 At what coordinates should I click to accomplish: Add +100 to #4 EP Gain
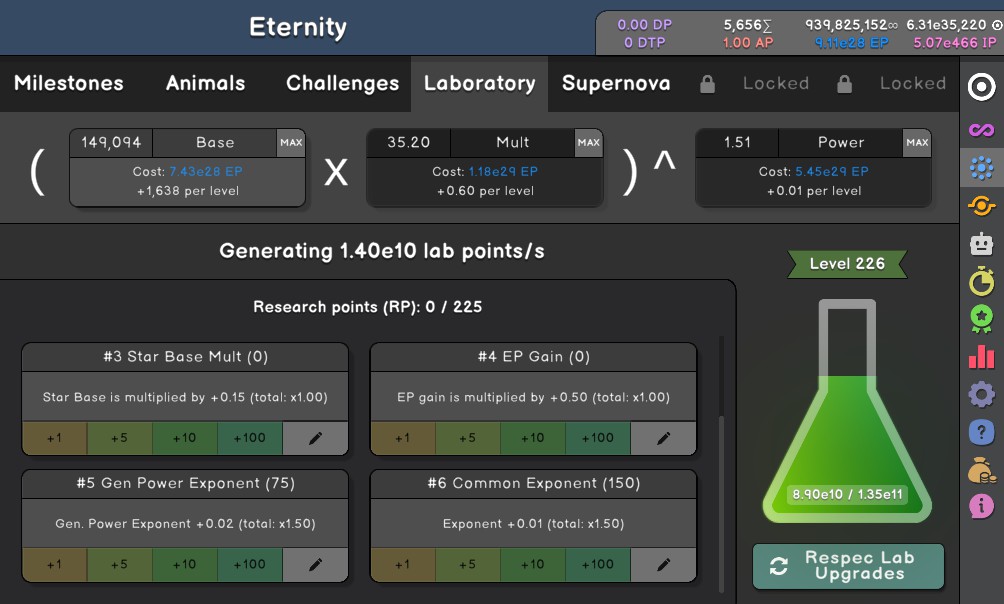(x=597, y=438)
